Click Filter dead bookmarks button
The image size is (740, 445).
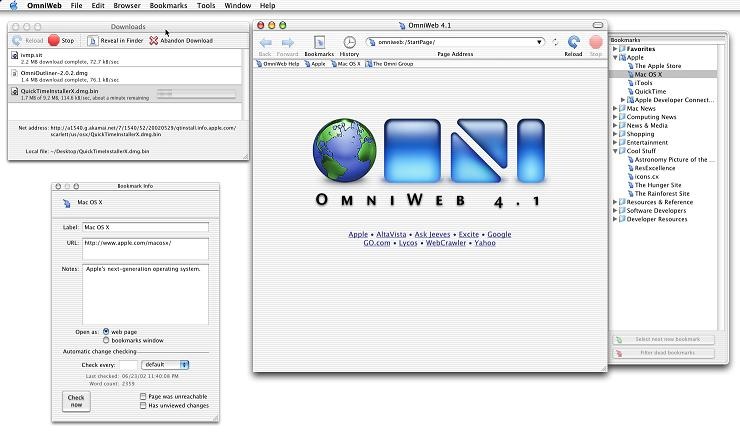tap(663, 353)
